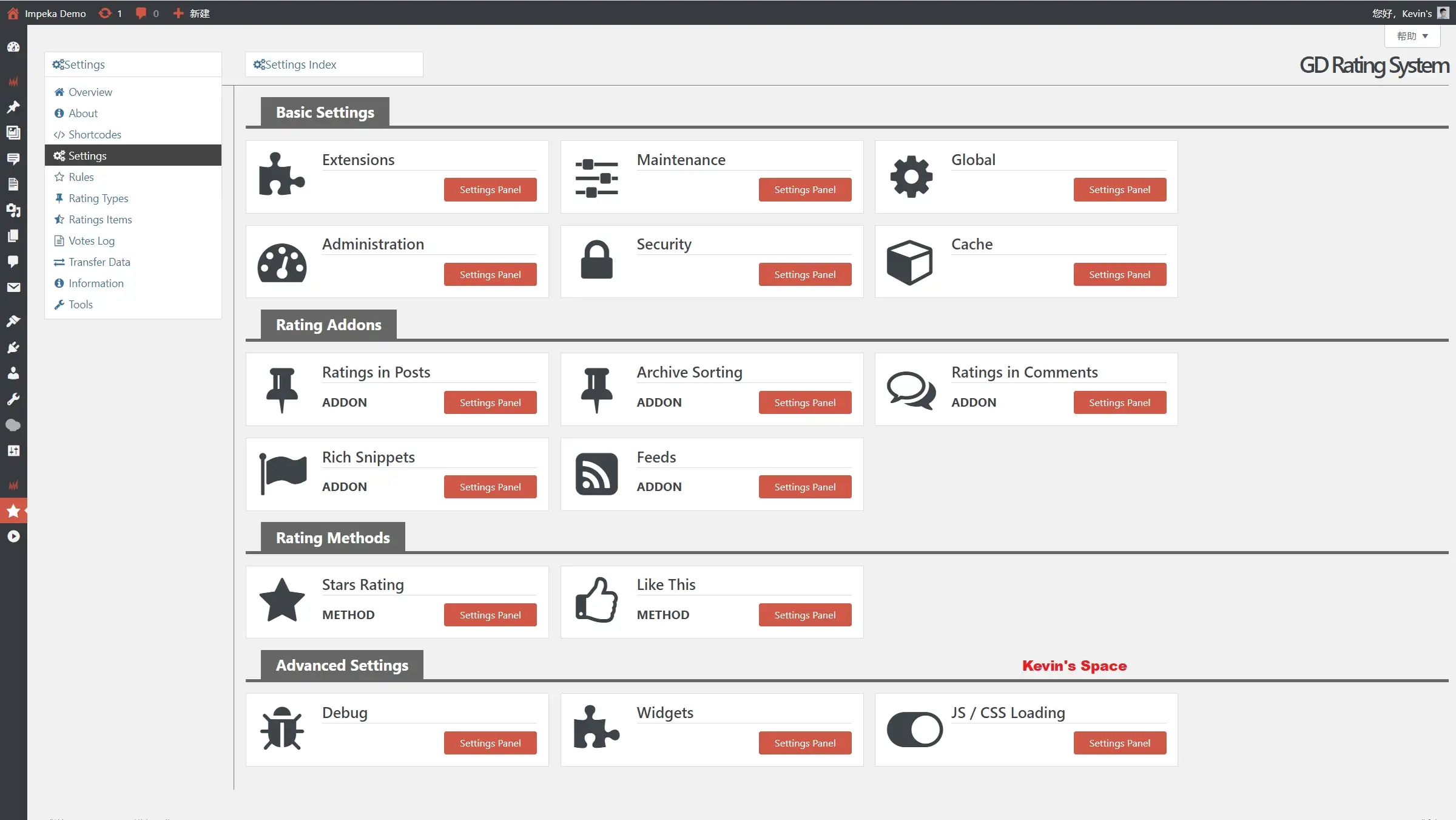Image resolution: width=1456 pixels, height=820 pixels.
Task: Click the Like This thumbs-up icon
Action: point(596,600)
